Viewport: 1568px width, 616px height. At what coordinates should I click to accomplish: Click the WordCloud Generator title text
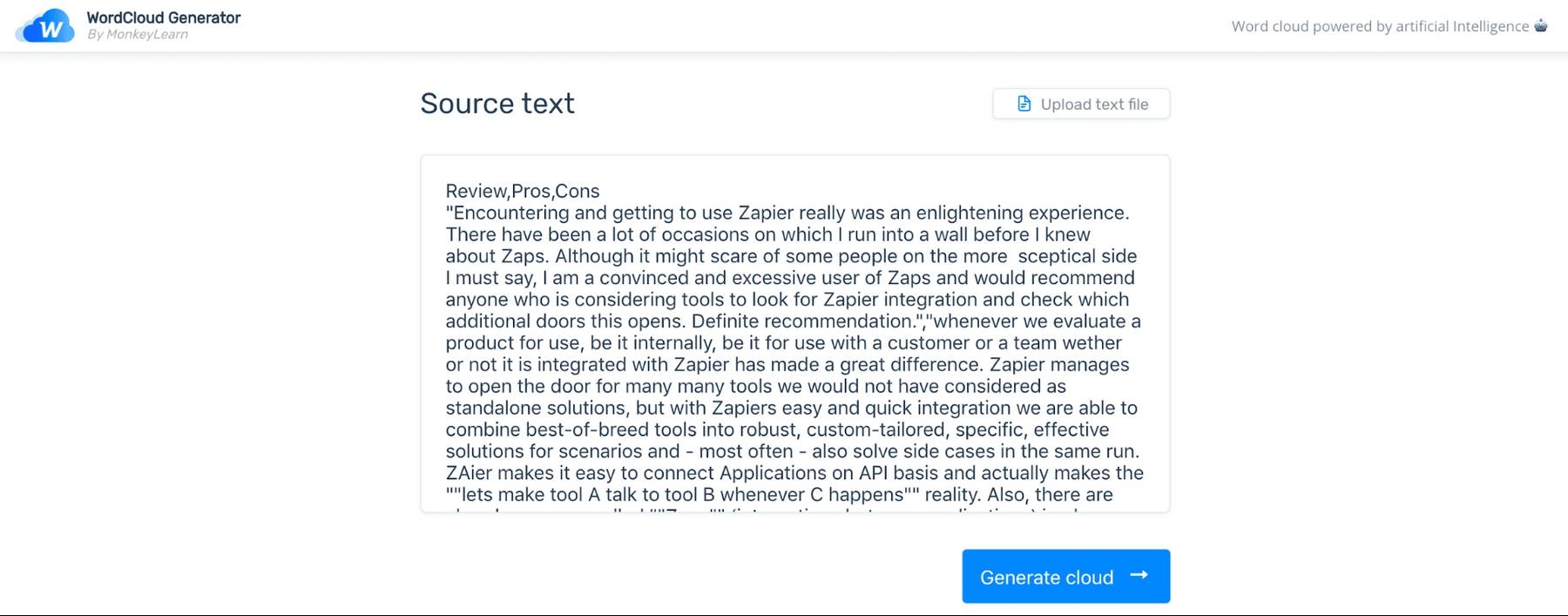[164, 17]
